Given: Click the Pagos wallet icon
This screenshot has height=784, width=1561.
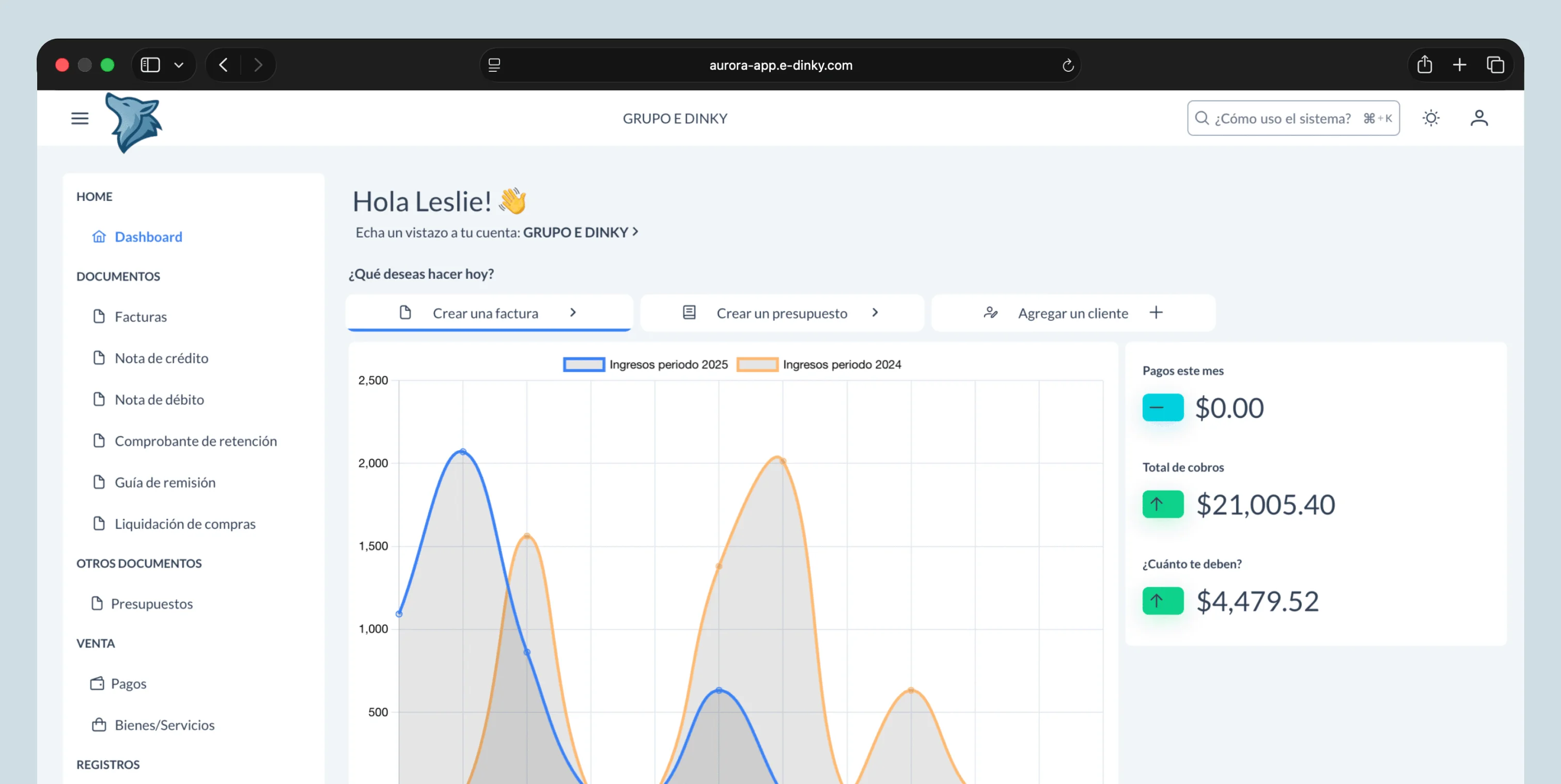Looking at the screenshot, I should (97, 683).
